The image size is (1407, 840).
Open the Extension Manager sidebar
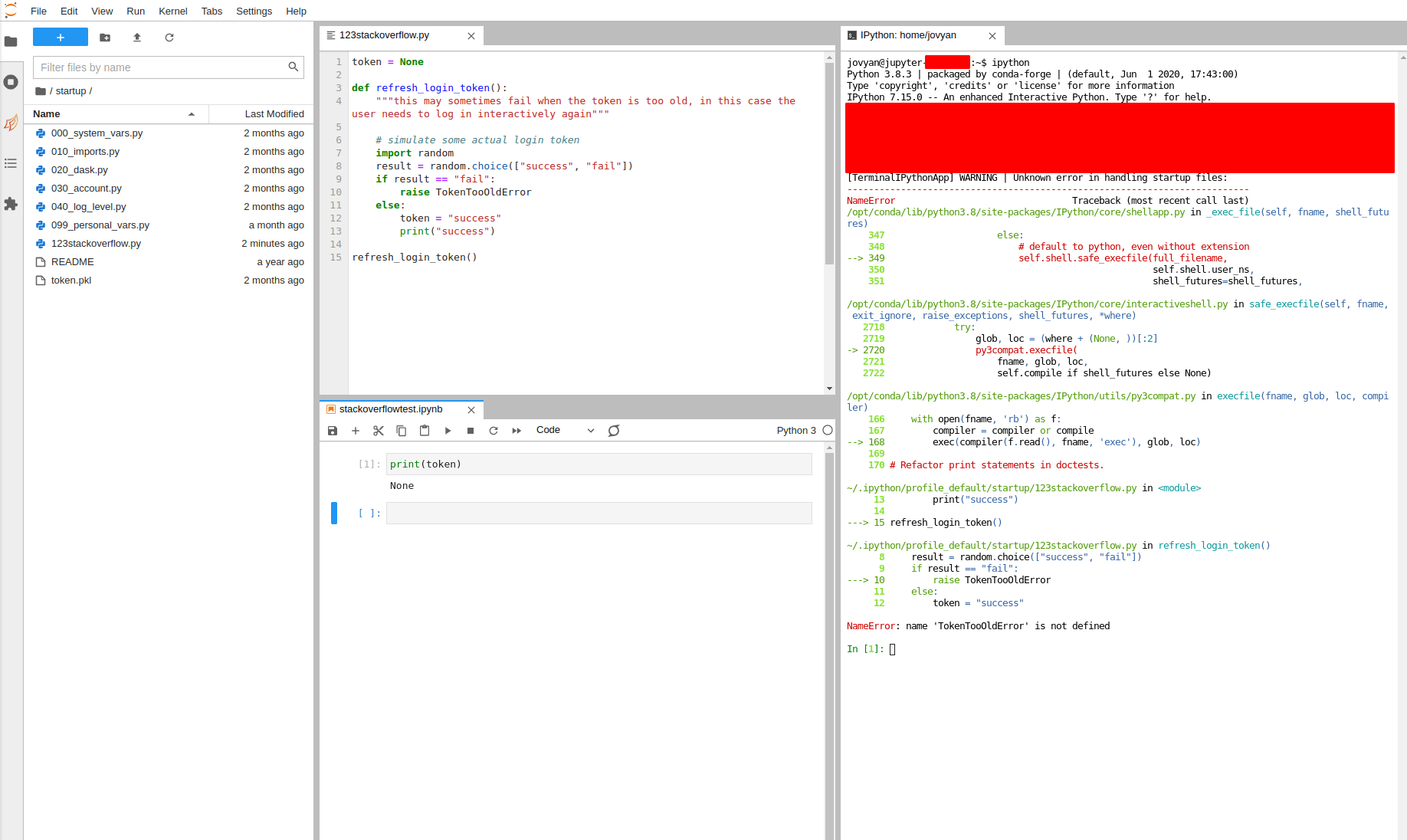[11, 204]
